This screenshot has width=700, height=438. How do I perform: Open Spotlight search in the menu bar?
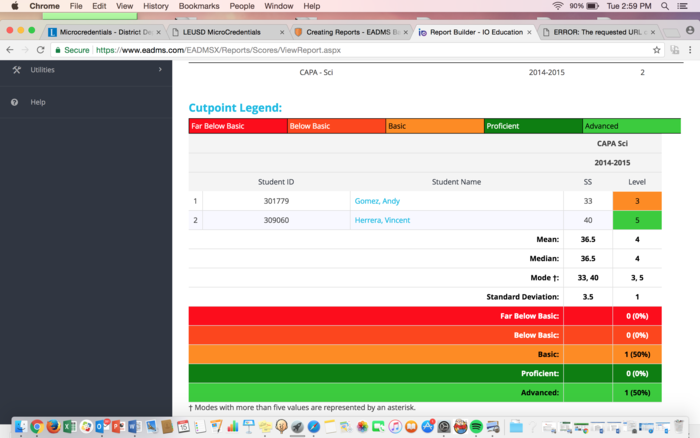click(666, 6)
